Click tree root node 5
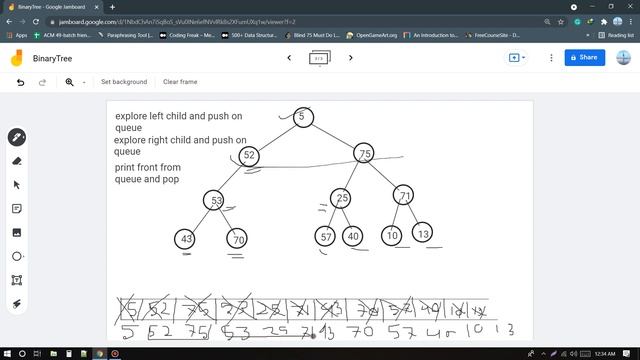The width and height of the screenshot is (640, 360). click(303, 117)
